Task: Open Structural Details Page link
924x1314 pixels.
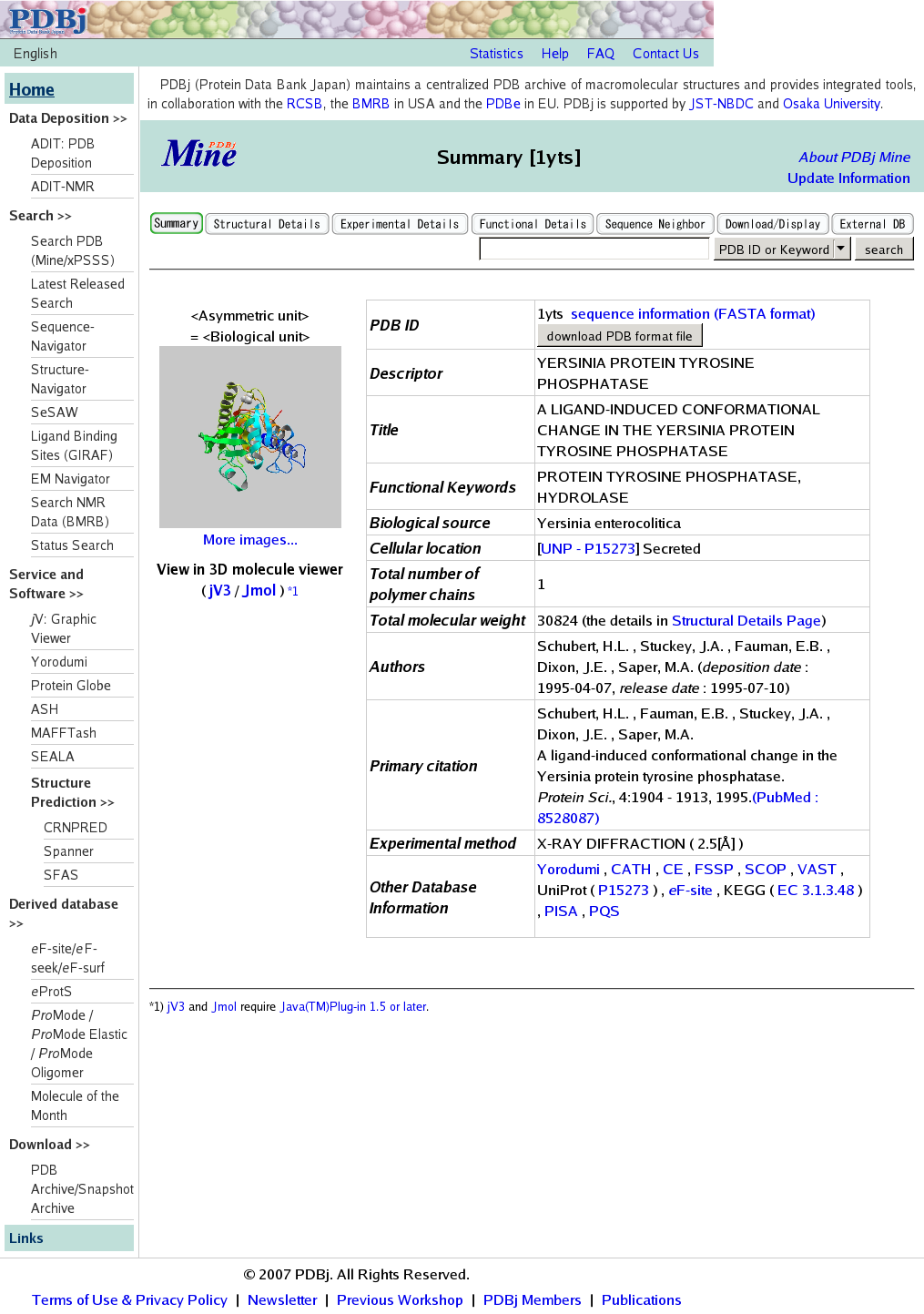Action: click(x=746, y=621)
